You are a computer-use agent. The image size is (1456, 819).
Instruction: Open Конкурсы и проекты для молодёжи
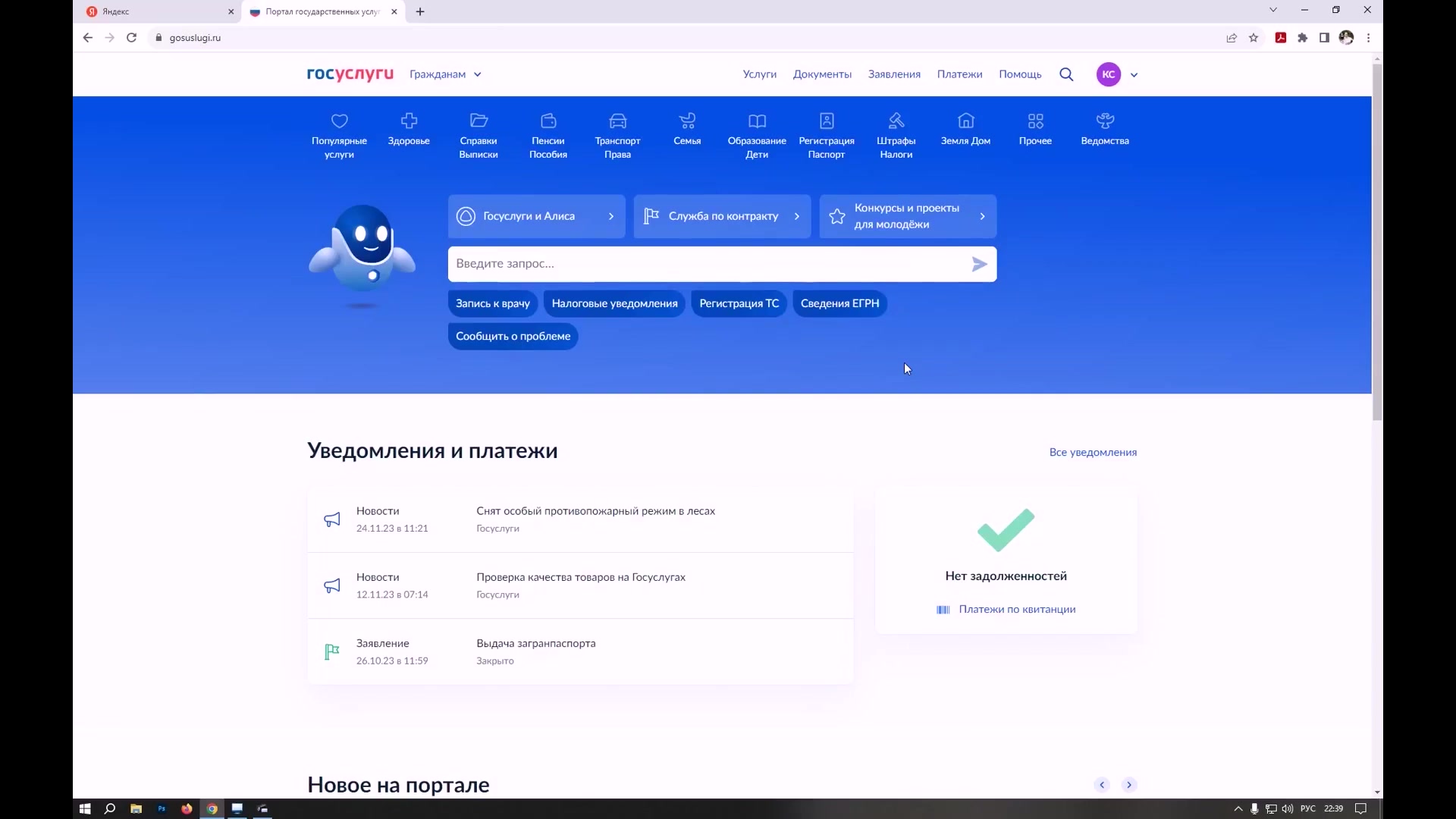(908, 216)
